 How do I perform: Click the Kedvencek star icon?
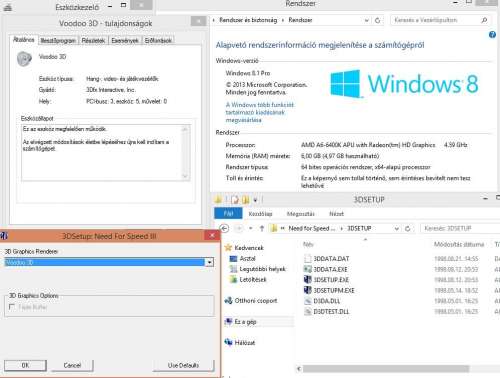pyautogui.click(x=228, y=247)
